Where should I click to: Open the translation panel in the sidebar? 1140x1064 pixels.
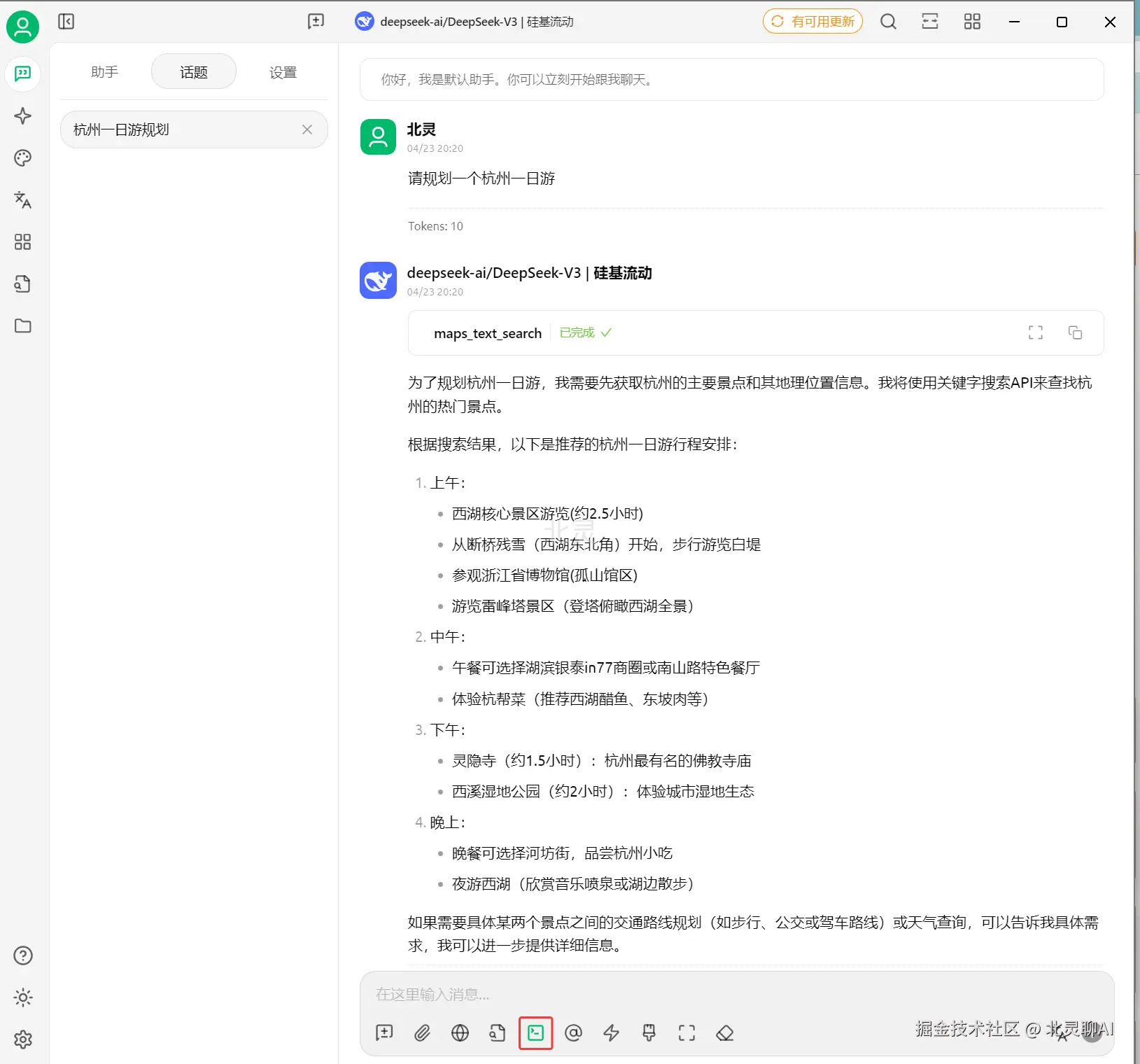pos(22,200)
